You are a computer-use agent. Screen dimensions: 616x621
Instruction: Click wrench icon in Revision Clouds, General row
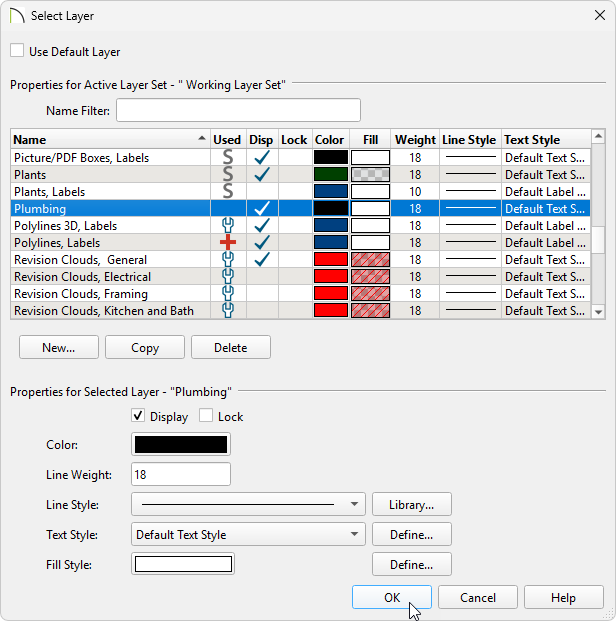(228, 259)
